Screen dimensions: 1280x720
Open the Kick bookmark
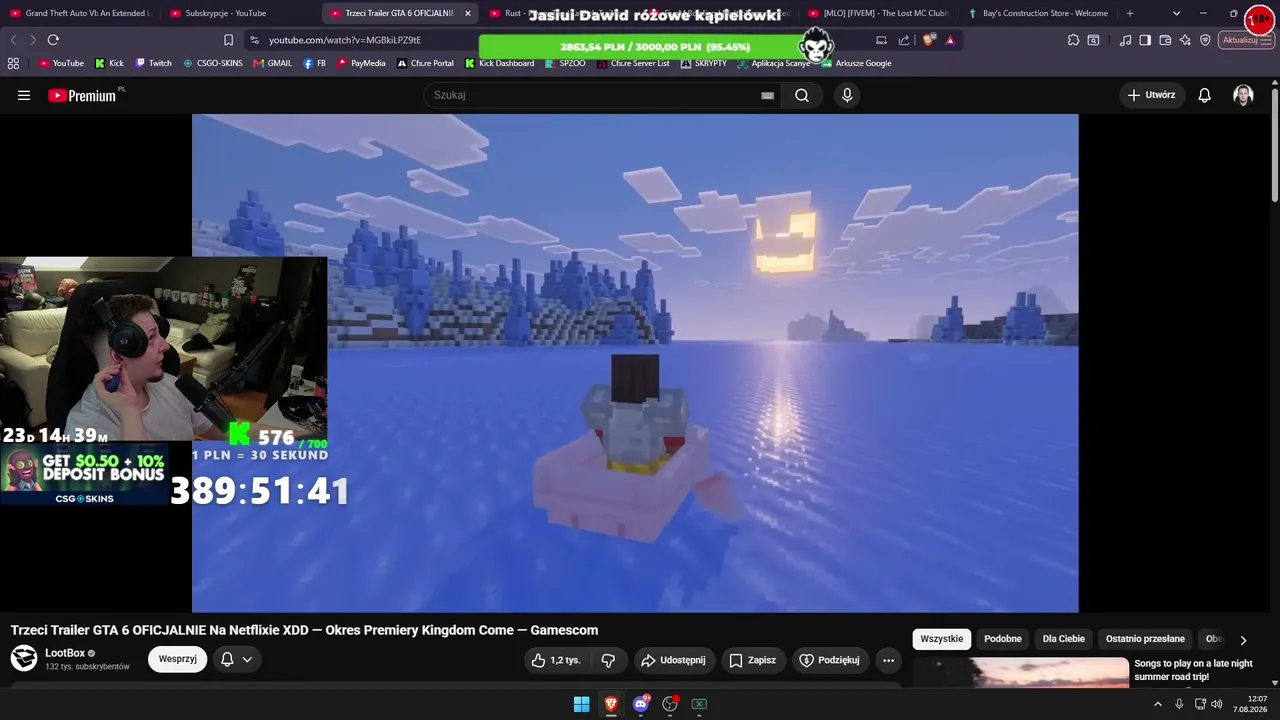109,63
